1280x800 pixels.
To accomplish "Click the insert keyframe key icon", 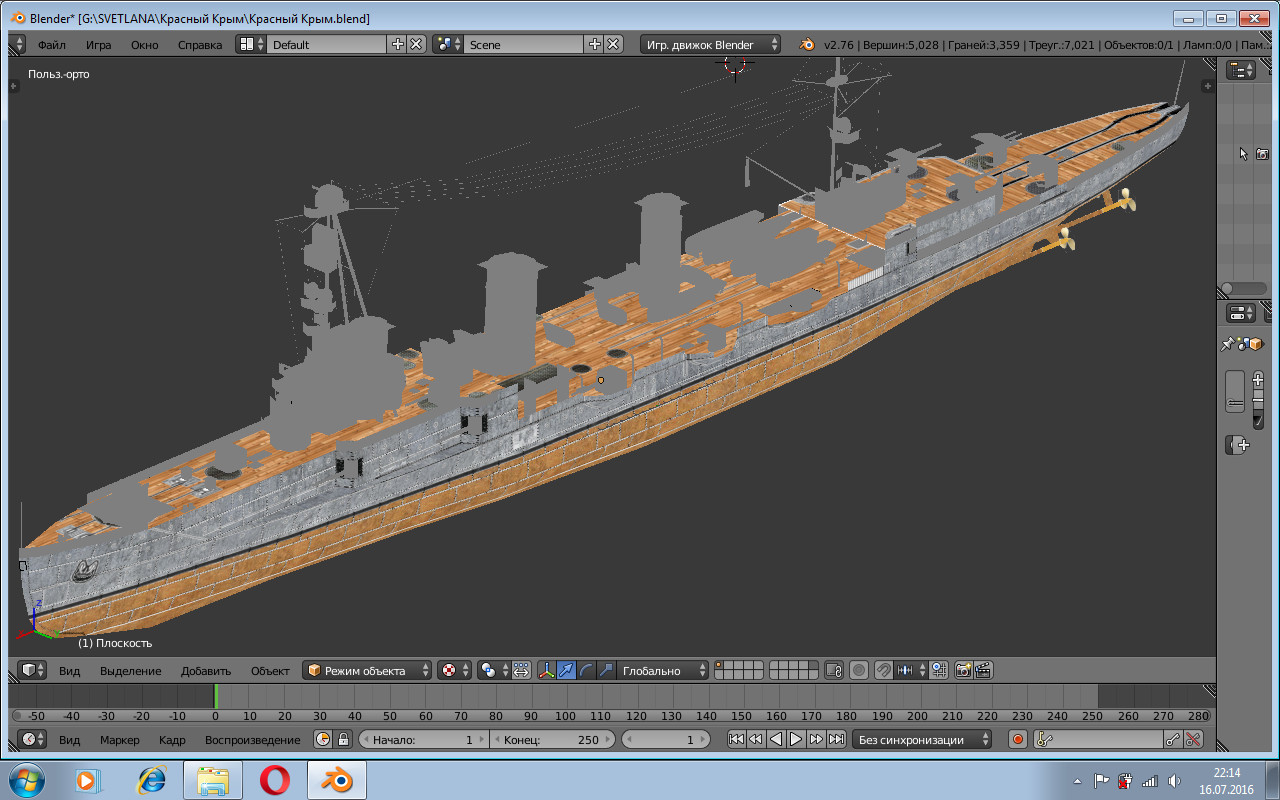I will pyautogui.click(x=1173, y=739).
